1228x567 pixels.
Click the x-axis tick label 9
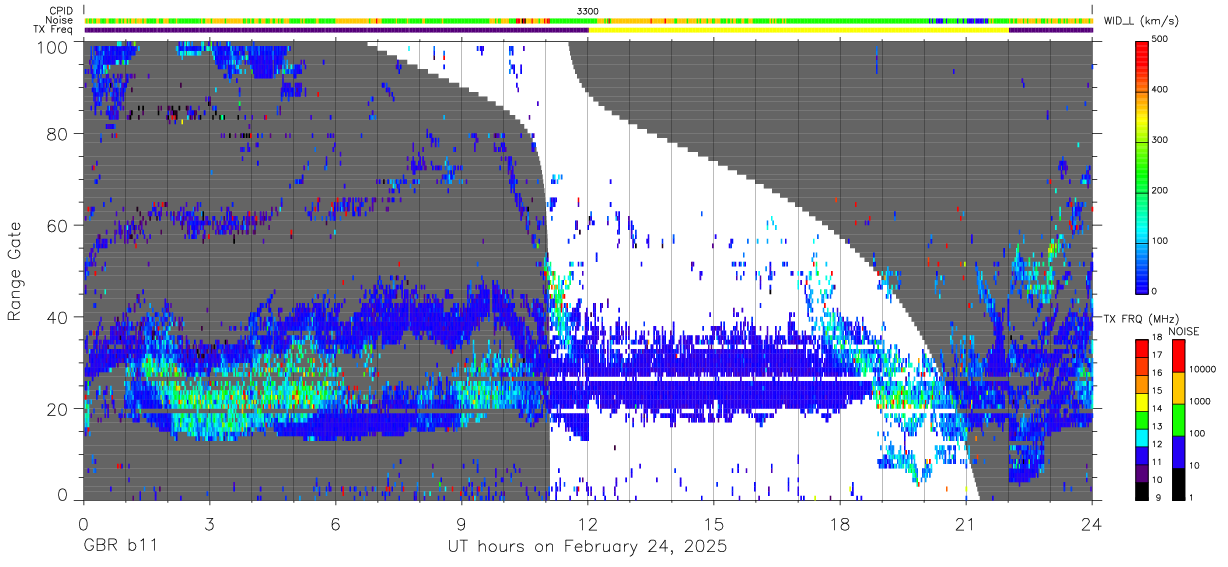pyautogui.click(x=461, y=523)
